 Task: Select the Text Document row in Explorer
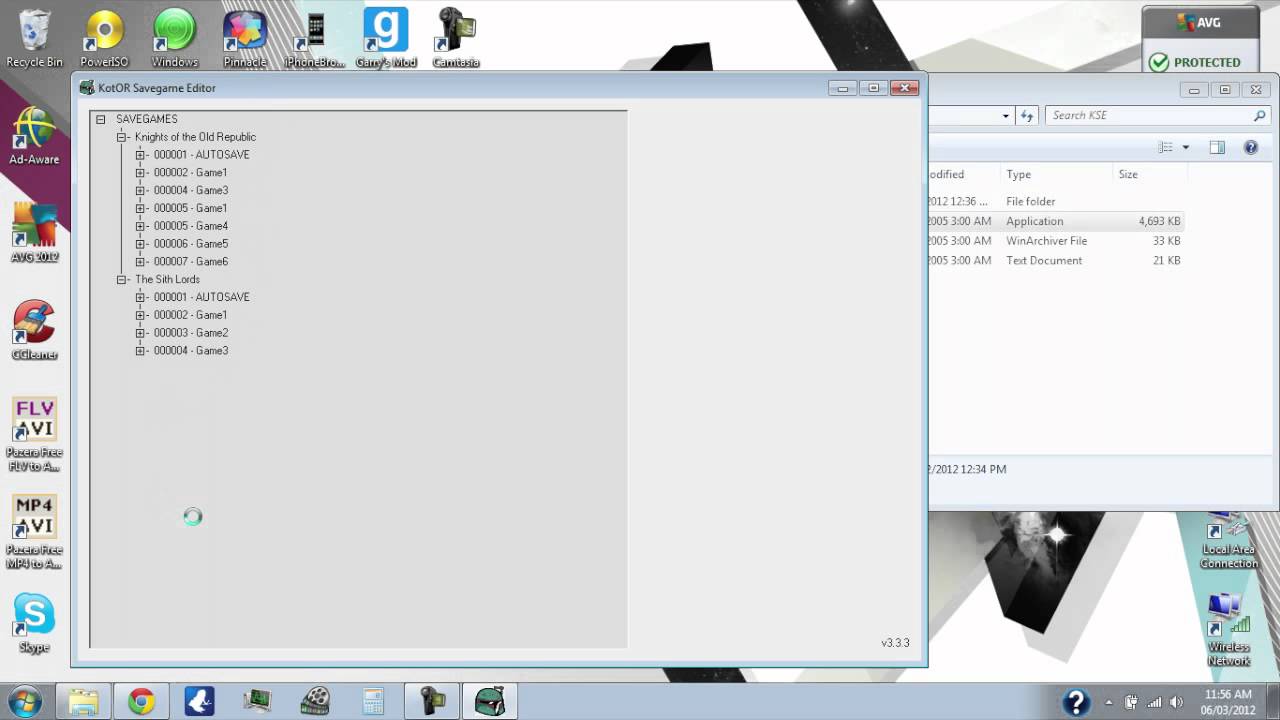coord(1057,261)
